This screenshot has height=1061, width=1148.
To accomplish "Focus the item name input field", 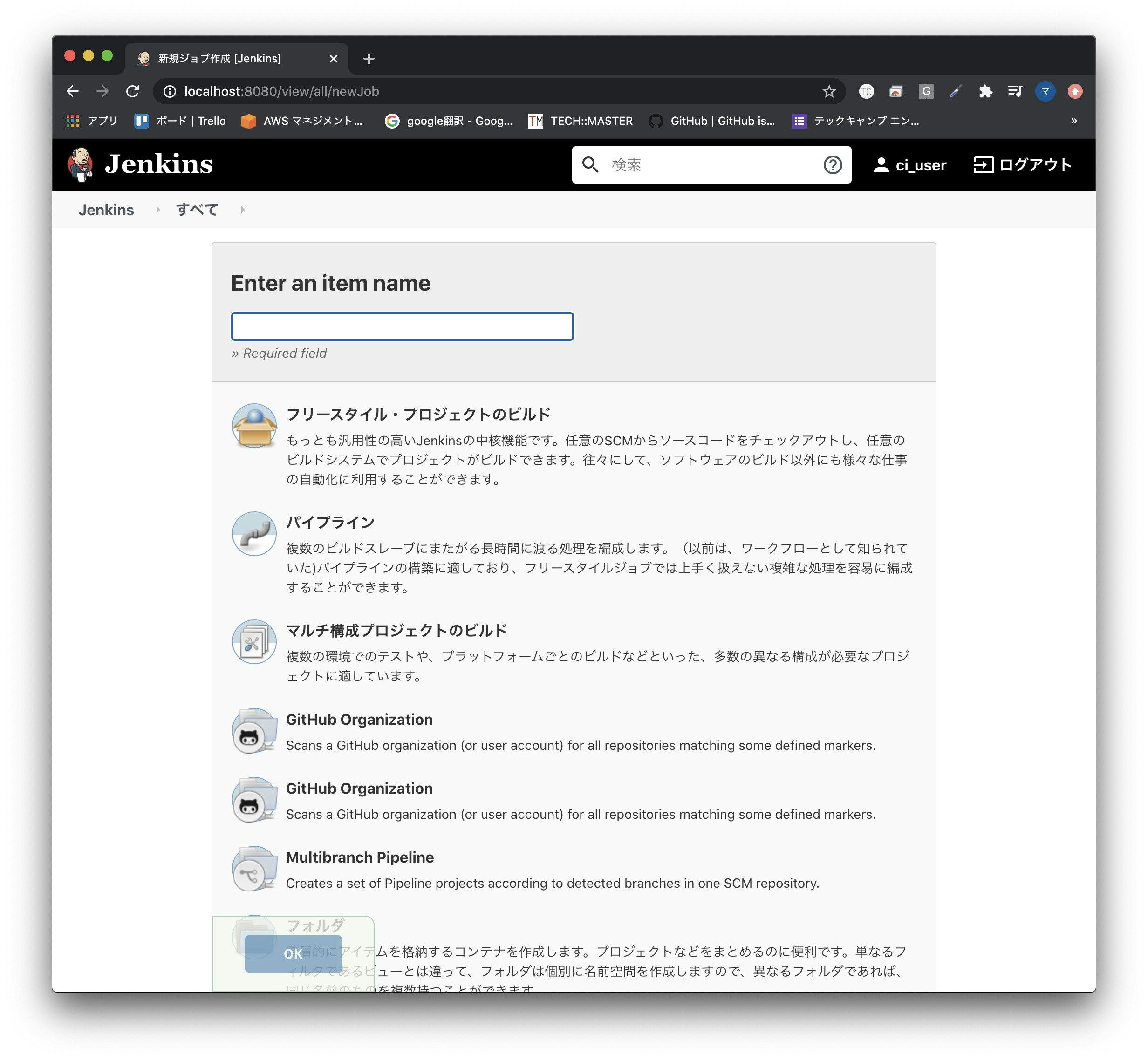I will pyautogui.click(x=402, y=326).
